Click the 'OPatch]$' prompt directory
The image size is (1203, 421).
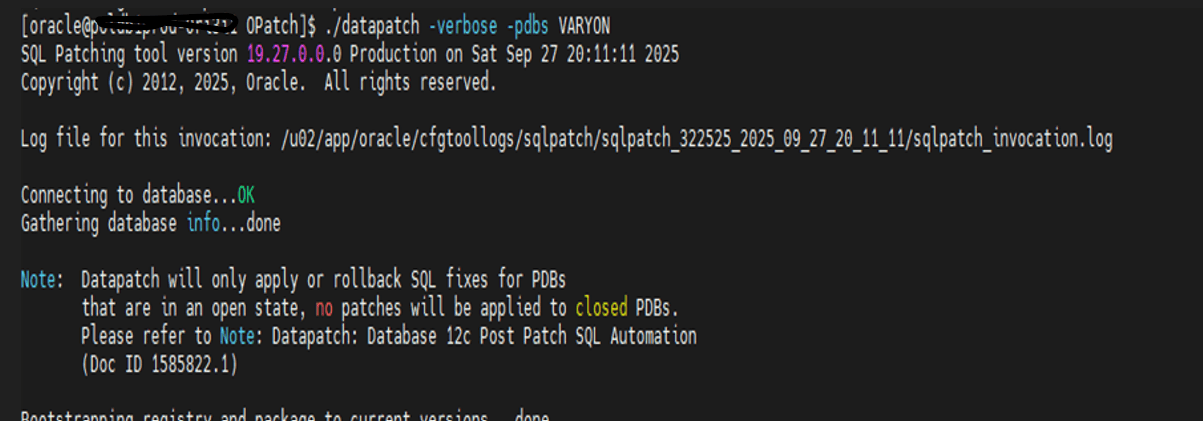coord(281,26)
